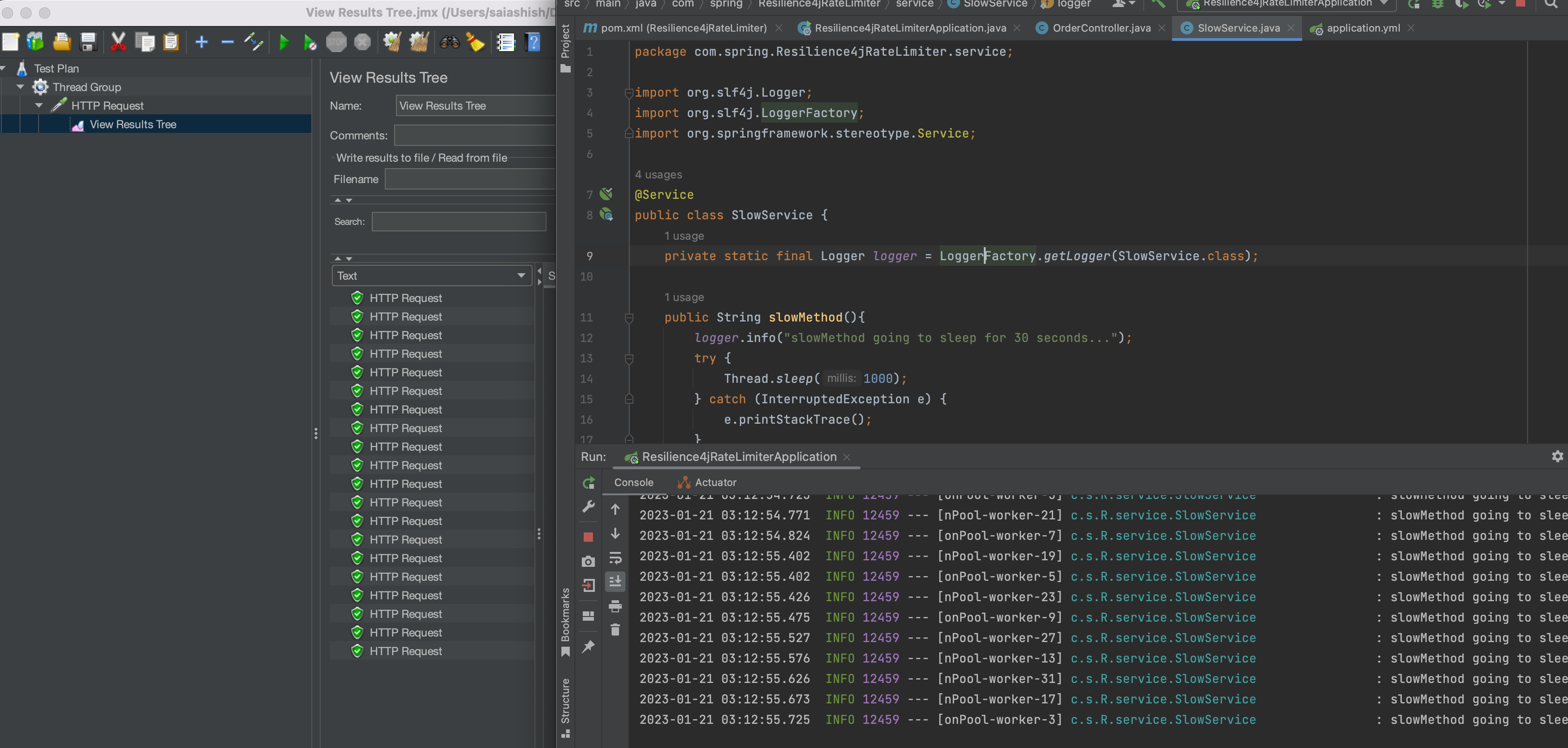Viewport: 1568px width, 748px height.
Task: Clear the console output with trash icon
Action: click(615, 630)
